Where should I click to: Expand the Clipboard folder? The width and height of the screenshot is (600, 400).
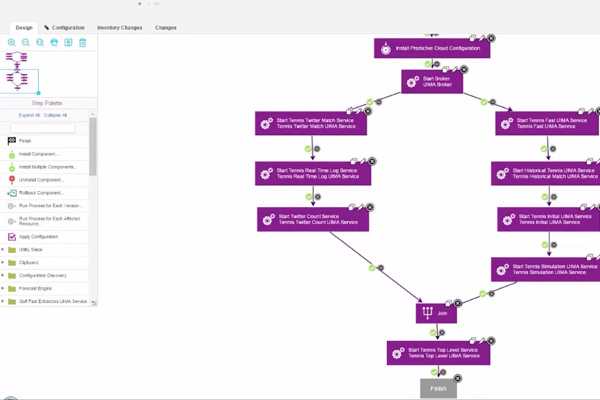tap(3, 263)
